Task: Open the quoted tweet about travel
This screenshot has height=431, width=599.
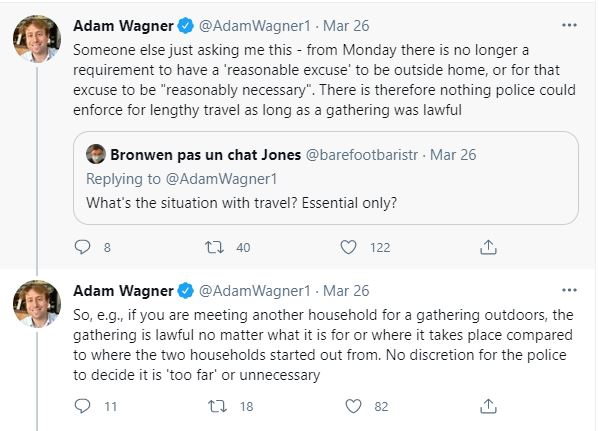Action: (325, 178)
